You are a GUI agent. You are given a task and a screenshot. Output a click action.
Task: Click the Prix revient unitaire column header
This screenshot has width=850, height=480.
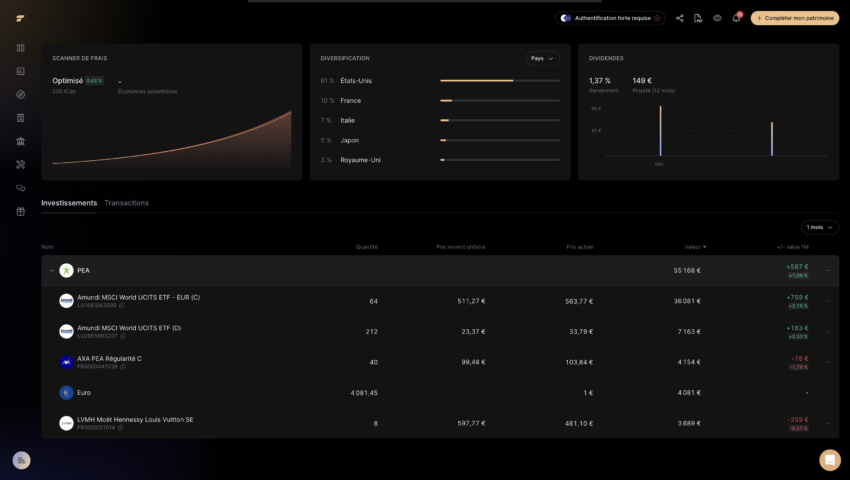(x=461, y=247)
